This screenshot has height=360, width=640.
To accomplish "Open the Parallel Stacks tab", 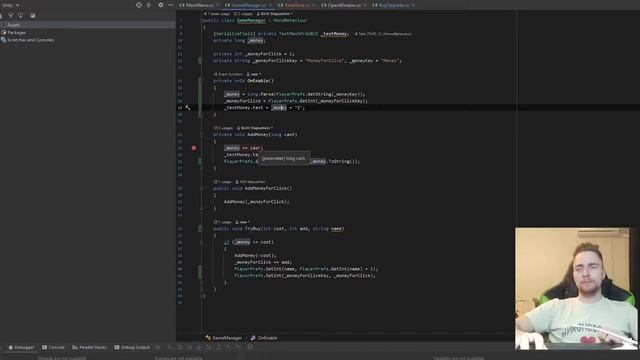I will click(89, 347).
